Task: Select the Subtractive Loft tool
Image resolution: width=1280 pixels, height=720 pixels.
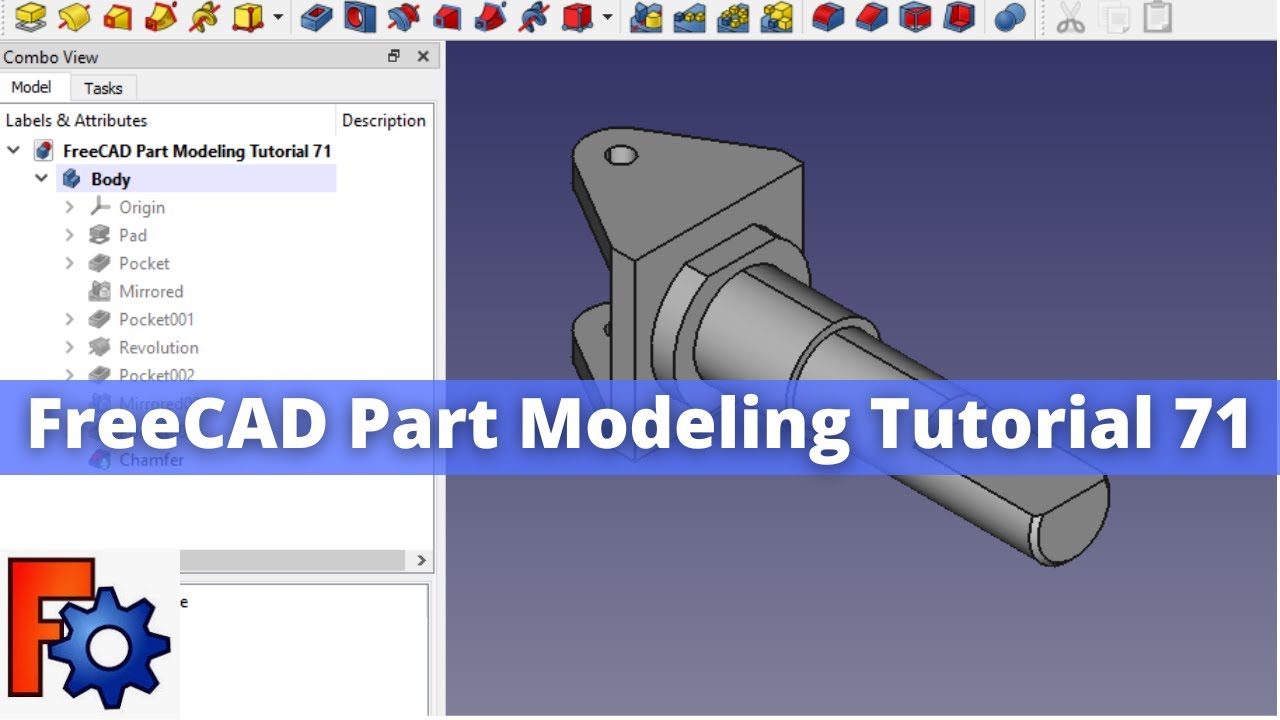Action: click(447, 16)
